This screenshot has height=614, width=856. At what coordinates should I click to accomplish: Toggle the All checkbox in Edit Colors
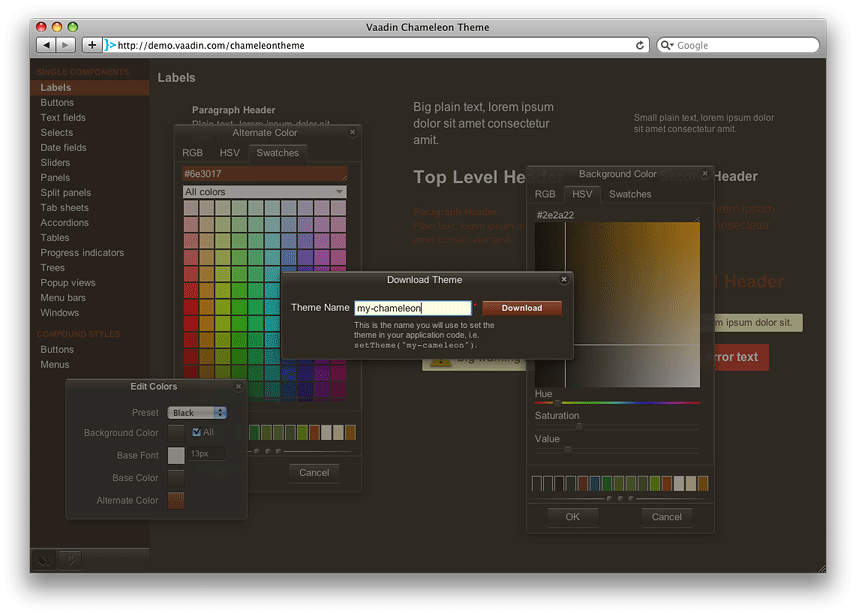(197, 432)
